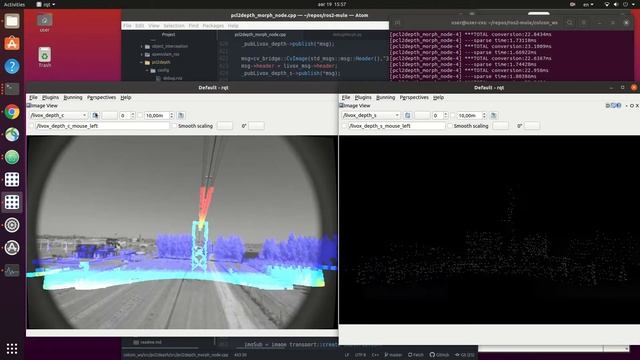Click terminal new tab icon

click(x=398, y=23)
